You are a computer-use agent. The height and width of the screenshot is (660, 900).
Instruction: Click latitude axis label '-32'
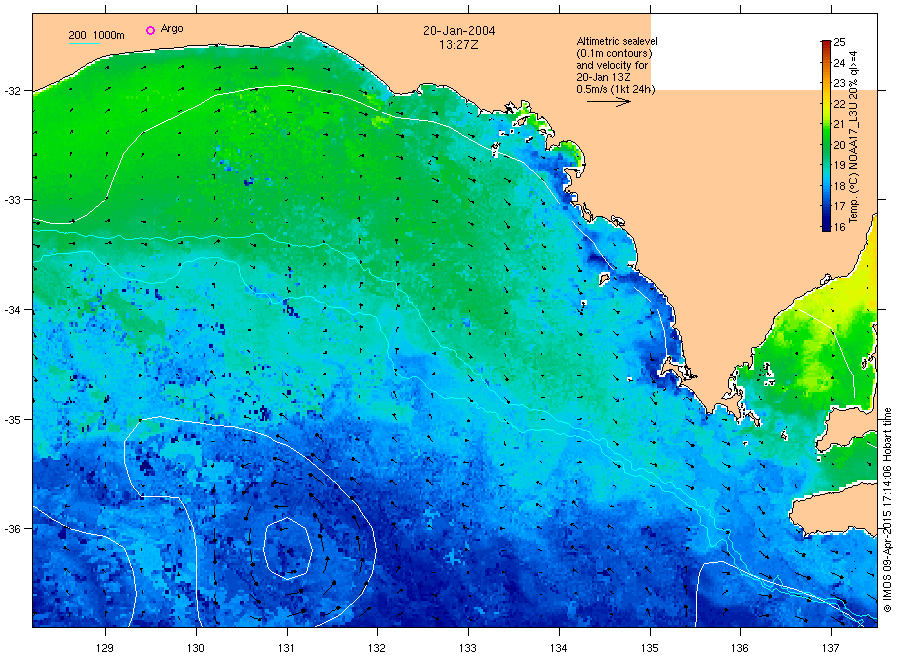click(x=12, y=91)
